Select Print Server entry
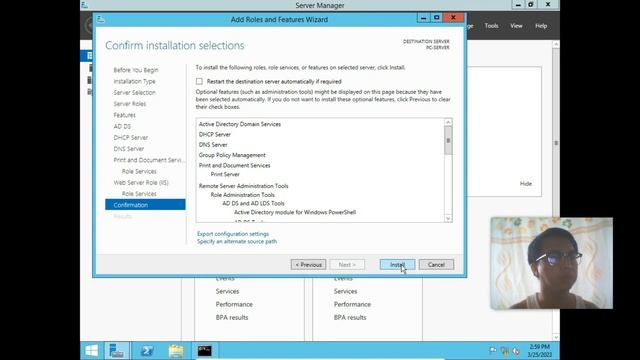The width and height of the screenshot is (640, 360). pos(225,174)
